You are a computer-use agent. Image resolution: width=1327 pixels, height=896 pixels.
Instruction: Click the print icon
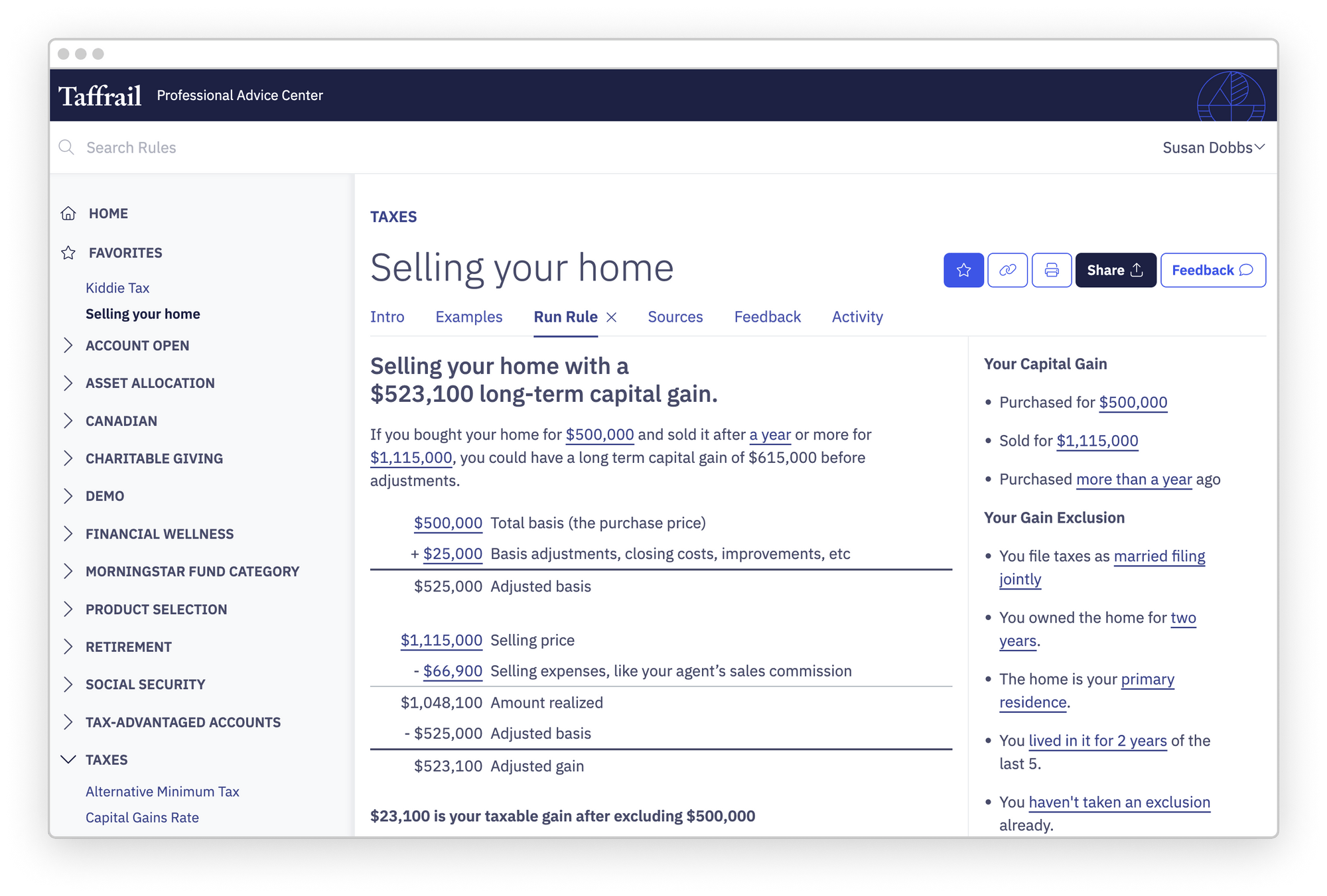1051,270
